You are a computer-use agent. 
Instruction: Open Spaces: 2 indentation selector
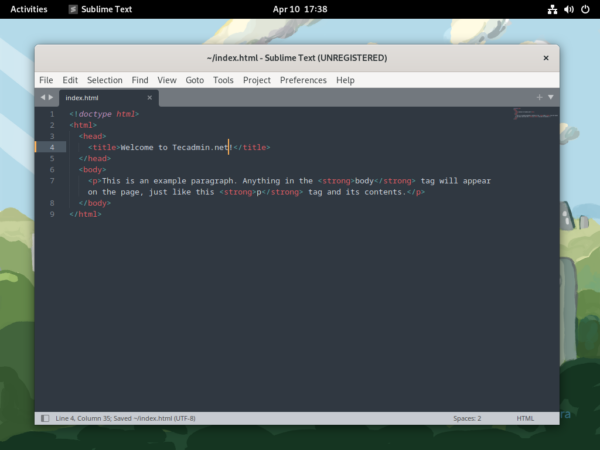(x=466, y=418)
